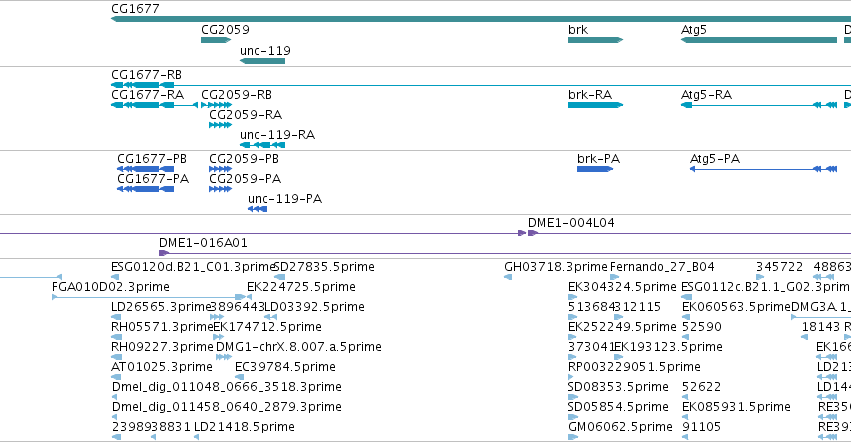Select the LD21418.5prime EST label
The image size is (851, 442).
pos(244,427)
